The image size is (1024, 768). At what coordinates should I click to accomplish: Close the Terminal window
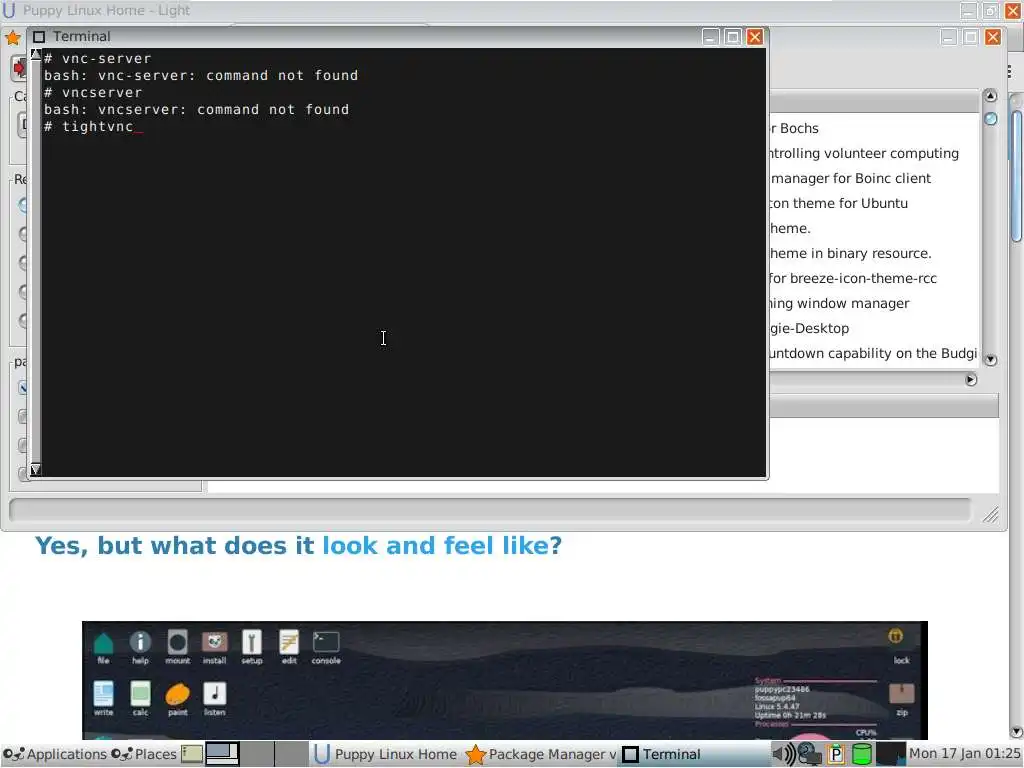point(755,37)
